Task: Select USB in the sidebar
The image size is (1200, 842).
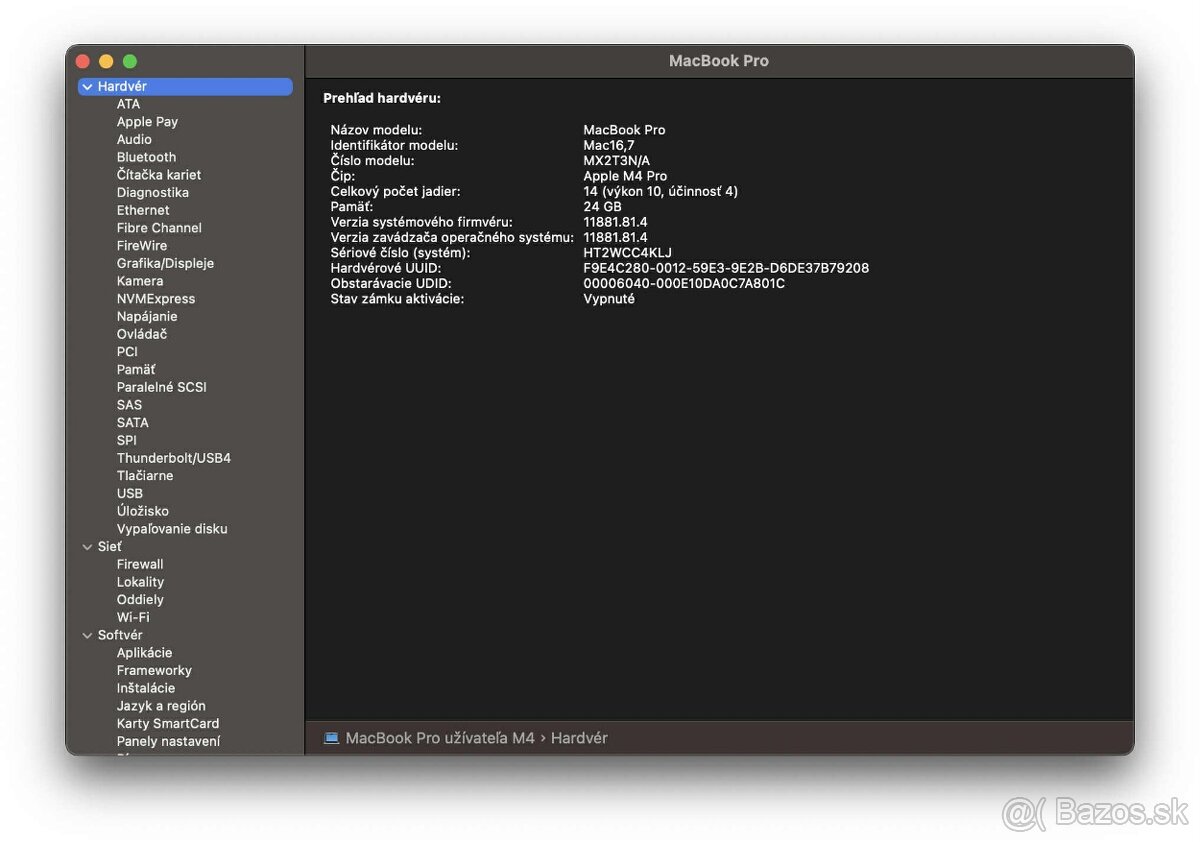Action: pos(129,493)
